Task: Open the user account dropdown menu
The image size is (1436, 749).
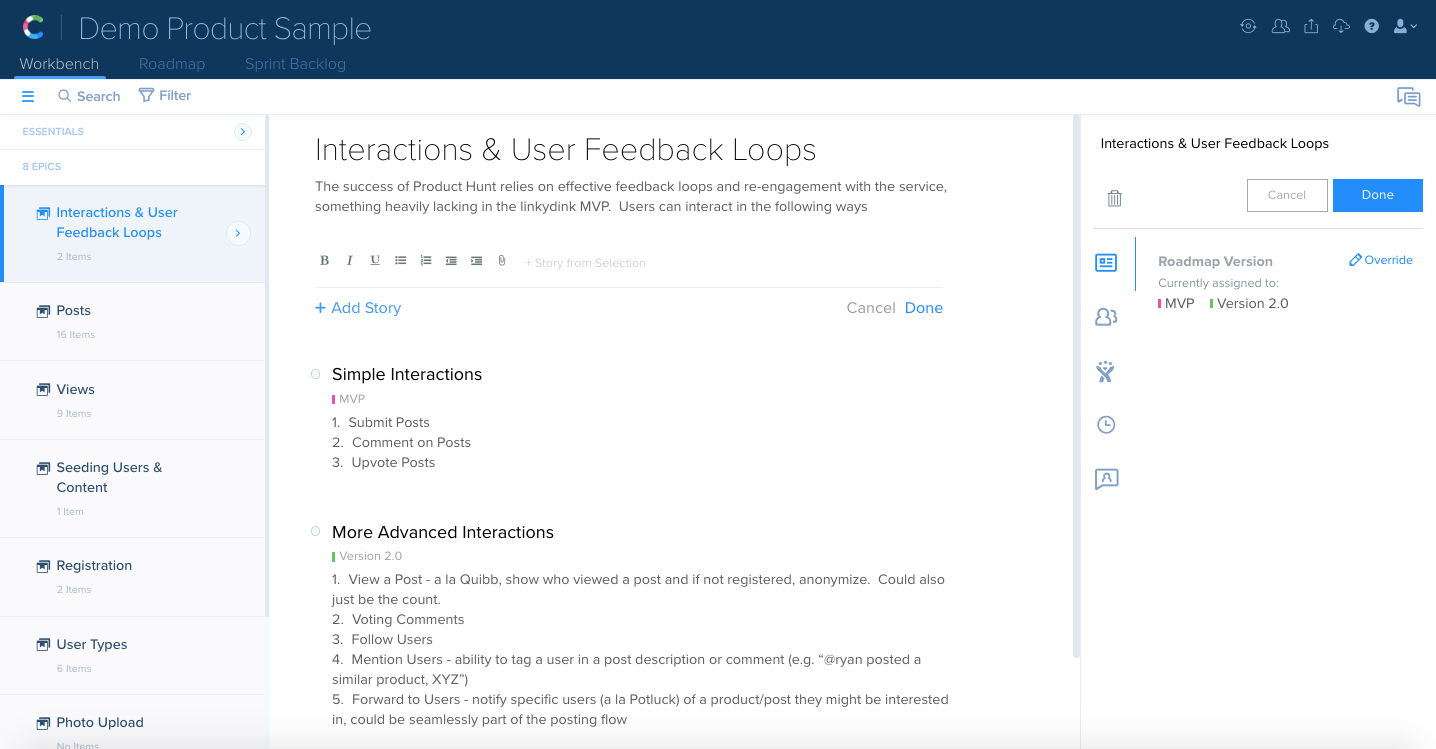Action: [x=1405, y=27]
